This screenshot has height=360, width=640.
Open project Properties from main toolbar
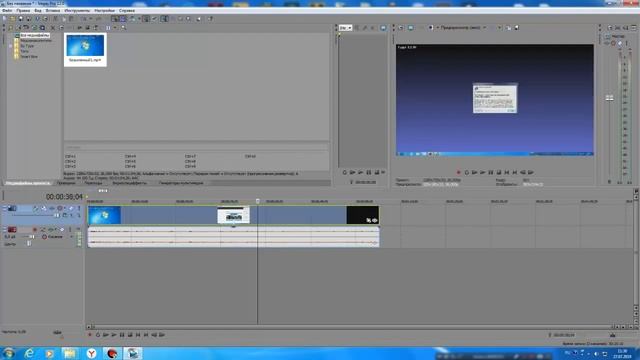(x=45, y=19)
